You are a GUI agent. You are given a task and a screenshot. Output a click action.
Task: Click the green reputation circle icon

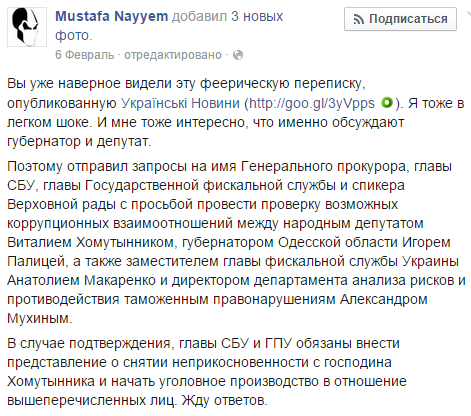[x=387, y=102]
